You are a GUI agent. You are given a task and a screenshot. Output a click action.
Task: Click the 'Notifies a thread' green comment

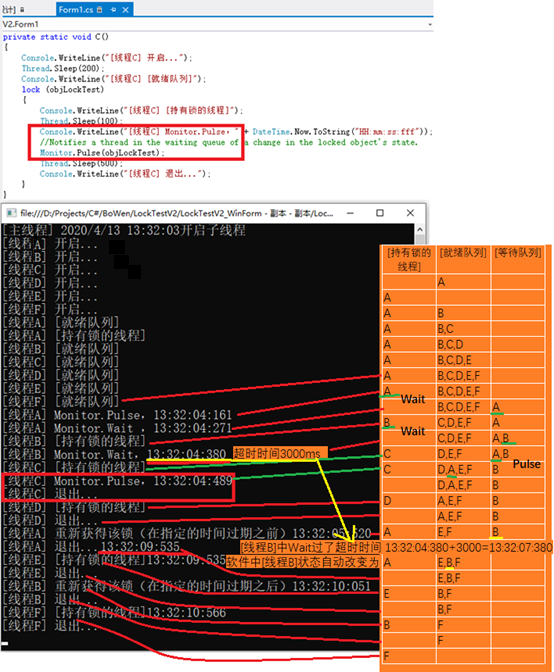[228, 142]
